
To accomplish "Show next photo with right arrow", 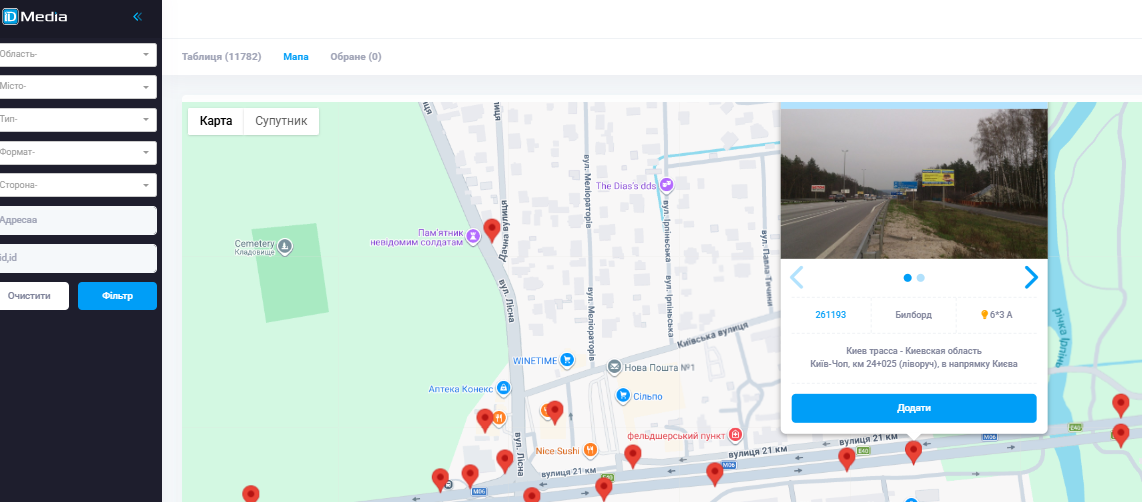I will (x=1031, y=278).
